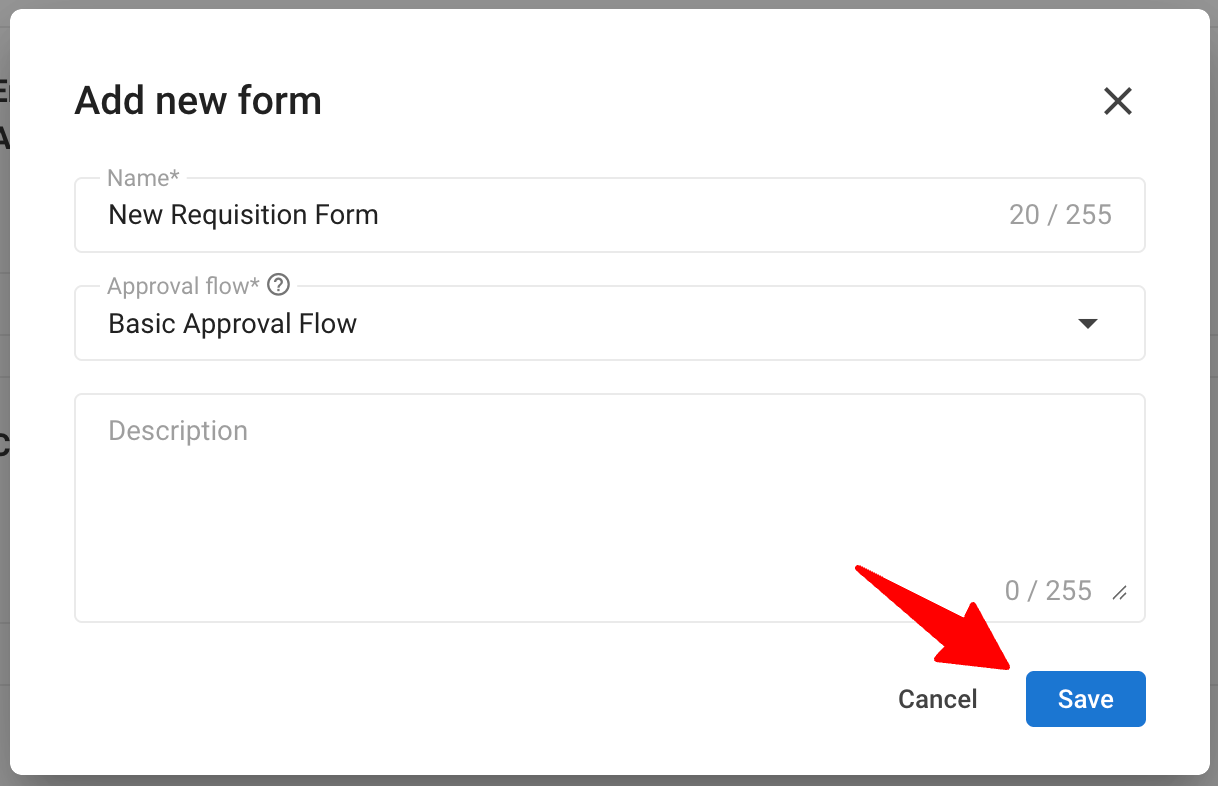
Task: Click the Approval flow* field label
Action: click(183, 286)
